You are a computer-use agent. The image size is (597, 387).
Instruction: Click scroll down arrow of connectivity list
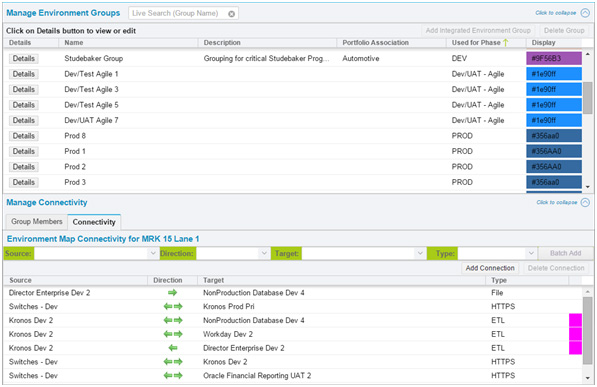point(587,378)
